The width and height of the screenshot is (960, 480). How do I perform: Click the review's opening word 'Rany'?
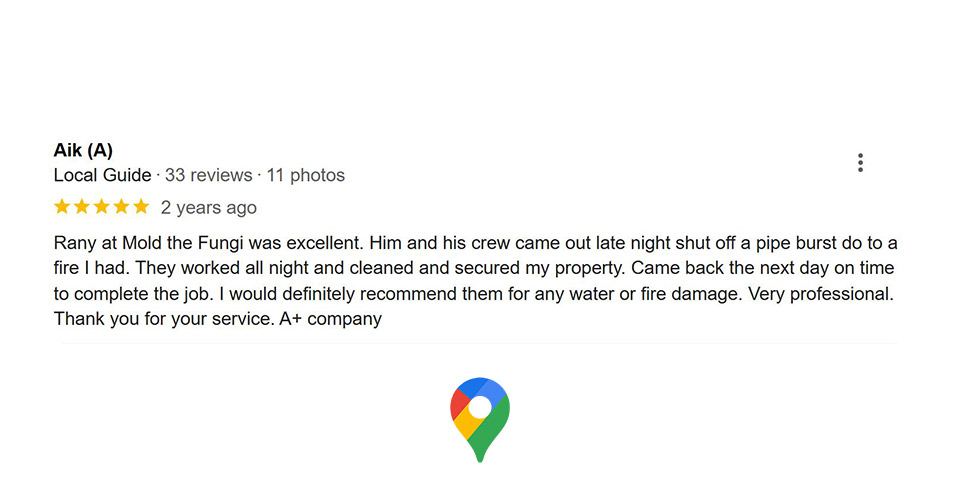(x=76, y=244)
